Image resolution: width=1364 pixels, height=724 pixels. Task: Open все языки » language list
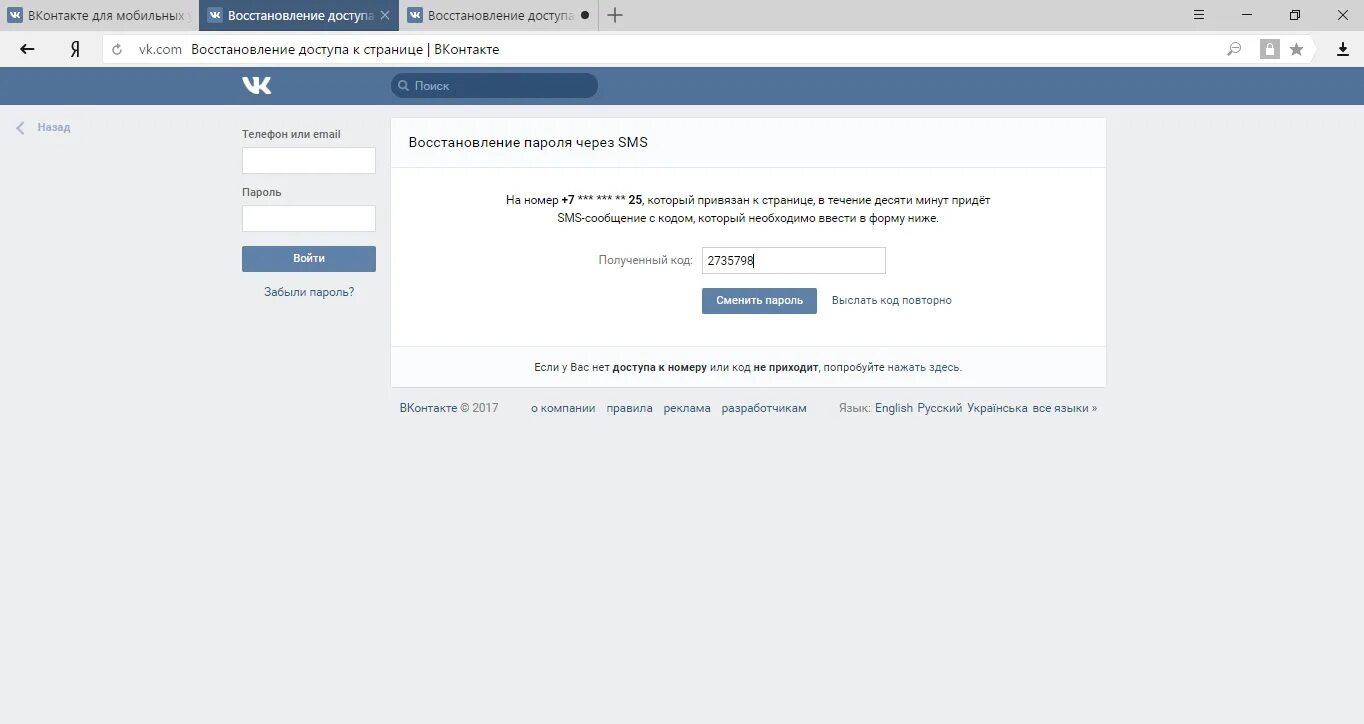click(x=1065, y=408)
